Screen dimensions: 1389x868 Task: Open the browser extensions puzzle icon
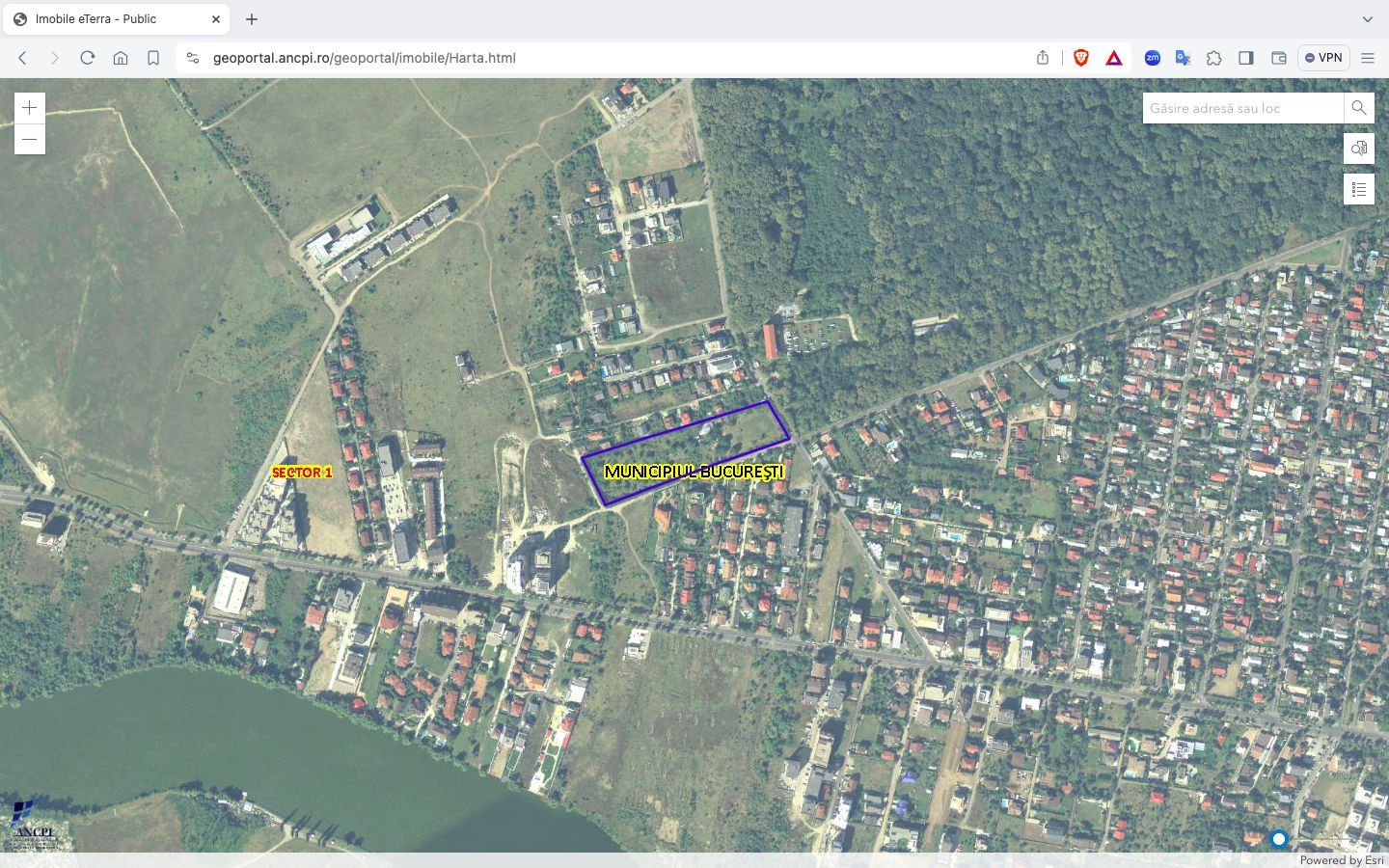coord(1214,58)
